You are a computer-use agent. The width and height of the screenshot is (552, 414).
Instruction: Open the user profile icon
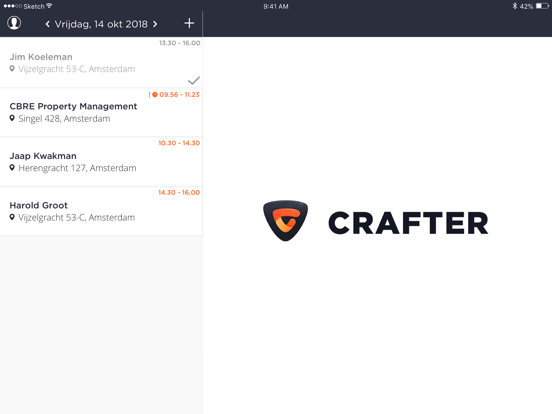coord(14,23)
